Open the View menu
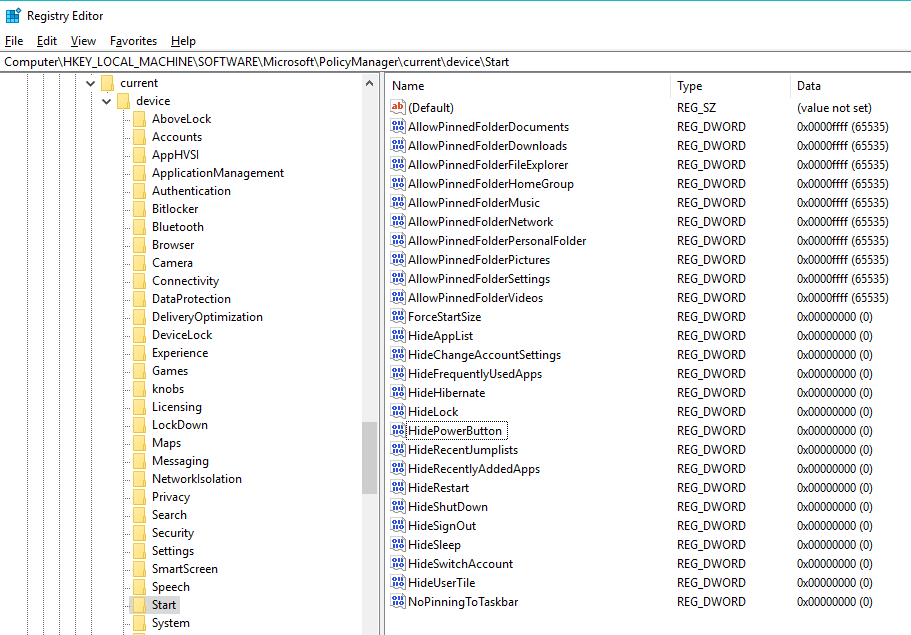 [x=83, y=41]
